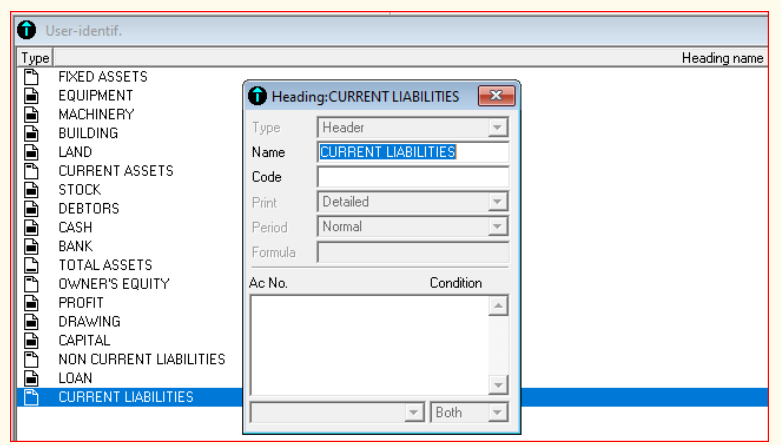
Task: Click the icon beside BANK row
Action: click(x=31, y=246)
